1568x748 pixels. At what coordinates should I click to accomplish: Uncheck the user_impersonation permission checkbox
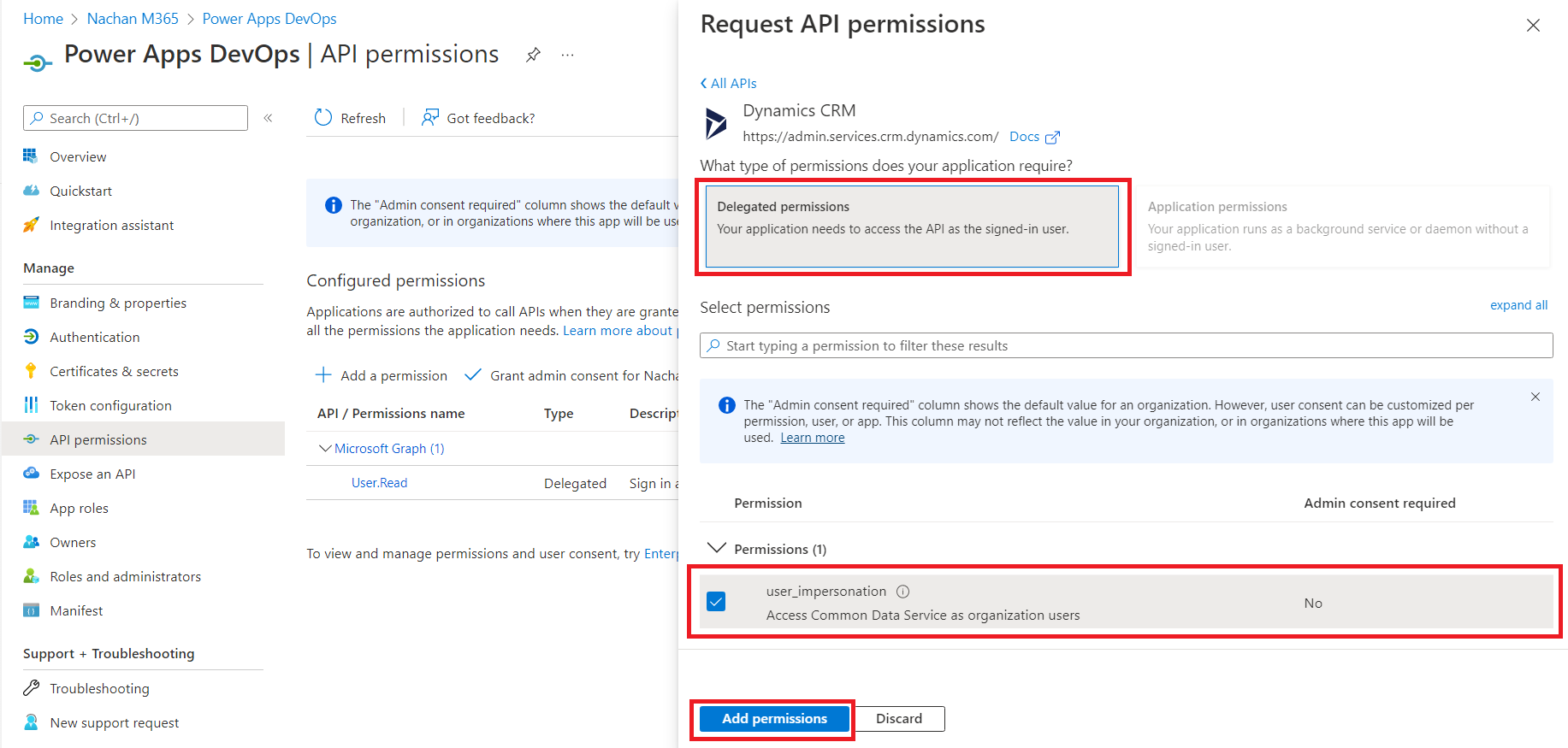tap(716, 602)
